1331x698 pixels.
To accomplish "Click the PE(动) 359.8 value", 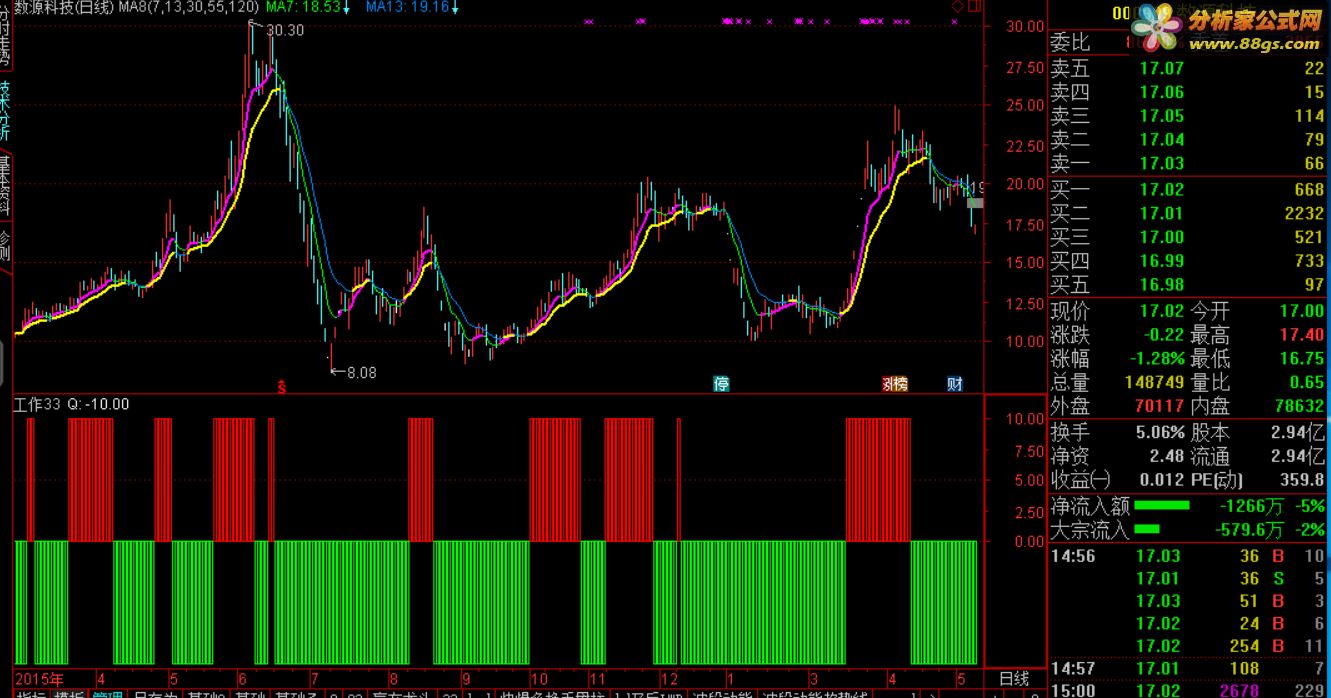I will (1301, 481).
